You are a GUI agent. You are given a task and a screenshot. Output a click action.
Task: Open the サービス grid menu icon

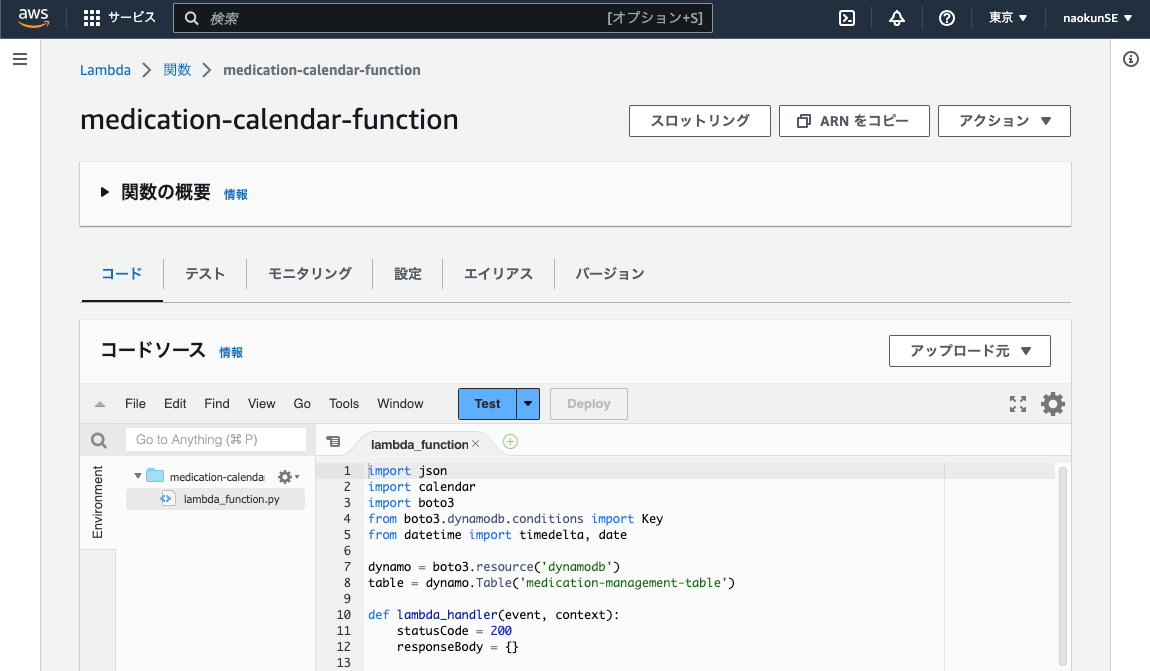(92, 18)
